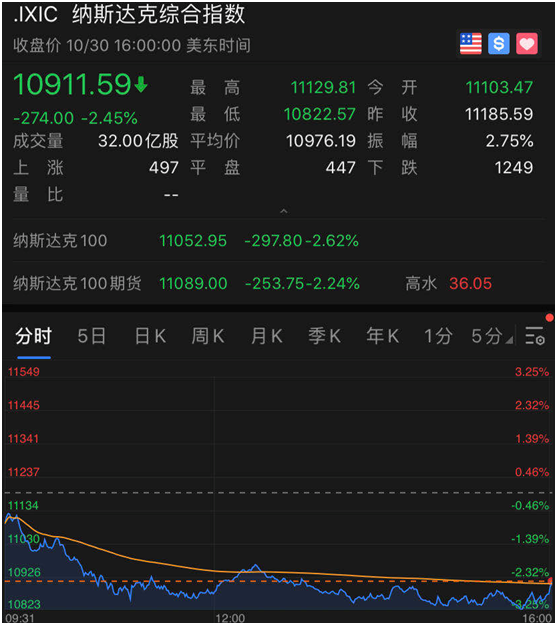Tap the green down arrow beside price

pyautogui.click(x=141, y=85)
